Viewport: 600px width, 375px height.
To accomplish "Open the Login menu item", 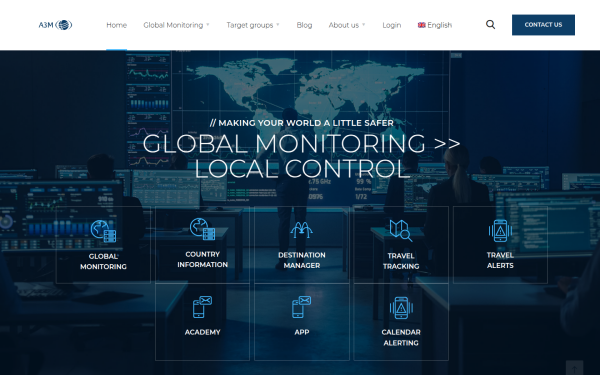I will pyautogui.click(x=391, y=25).
